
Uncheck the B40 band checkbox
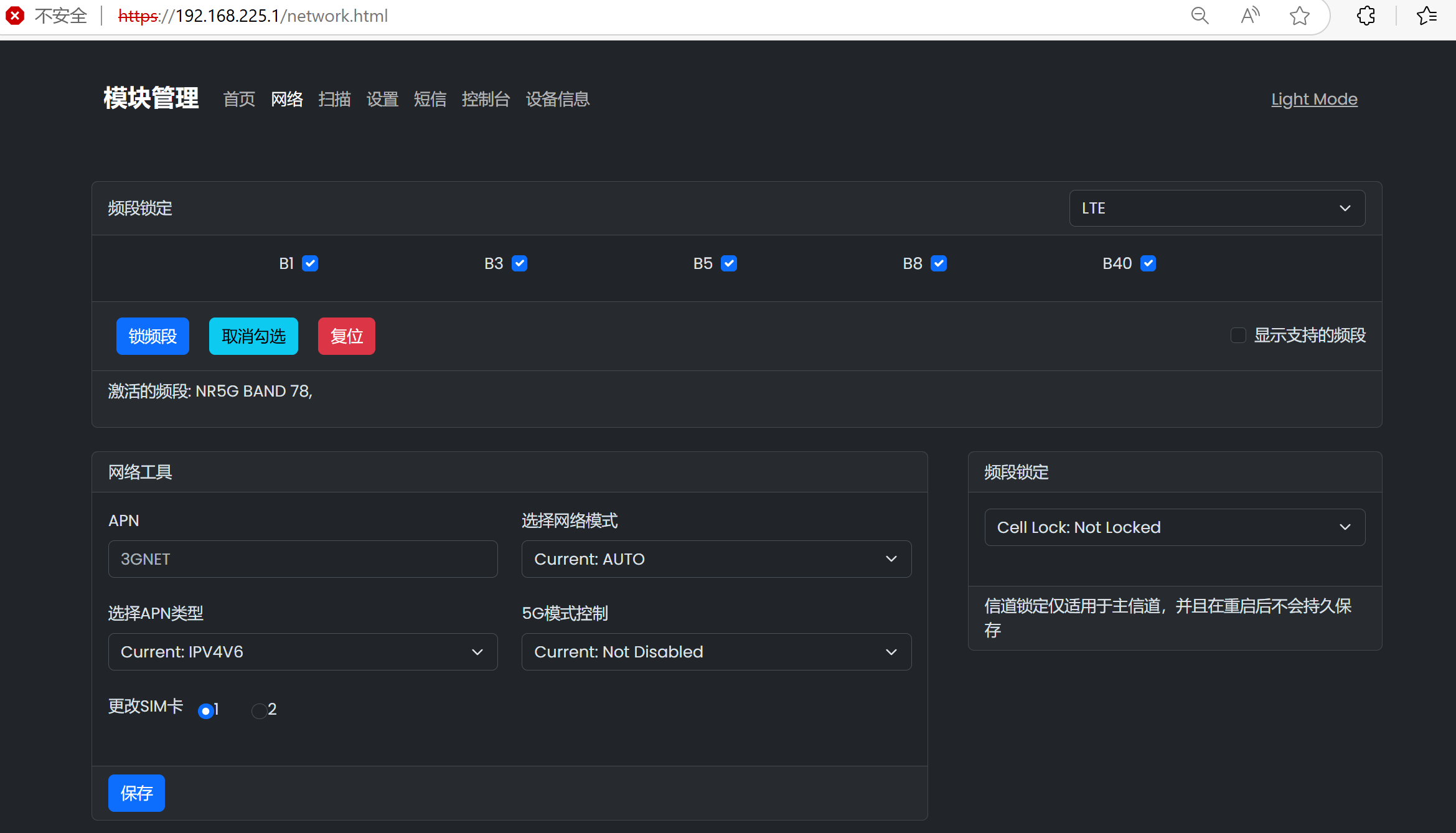pos(1148,263)
